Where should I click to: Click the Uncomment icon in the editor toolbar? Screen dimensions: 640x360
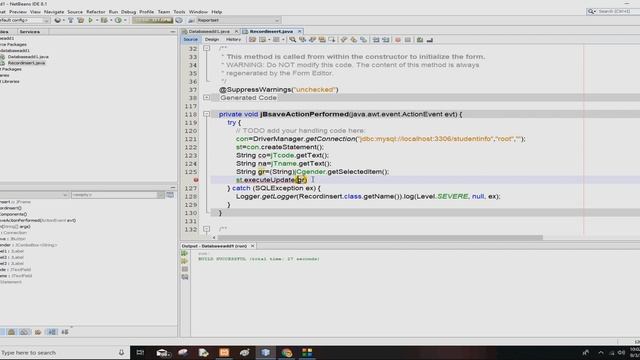429,40
